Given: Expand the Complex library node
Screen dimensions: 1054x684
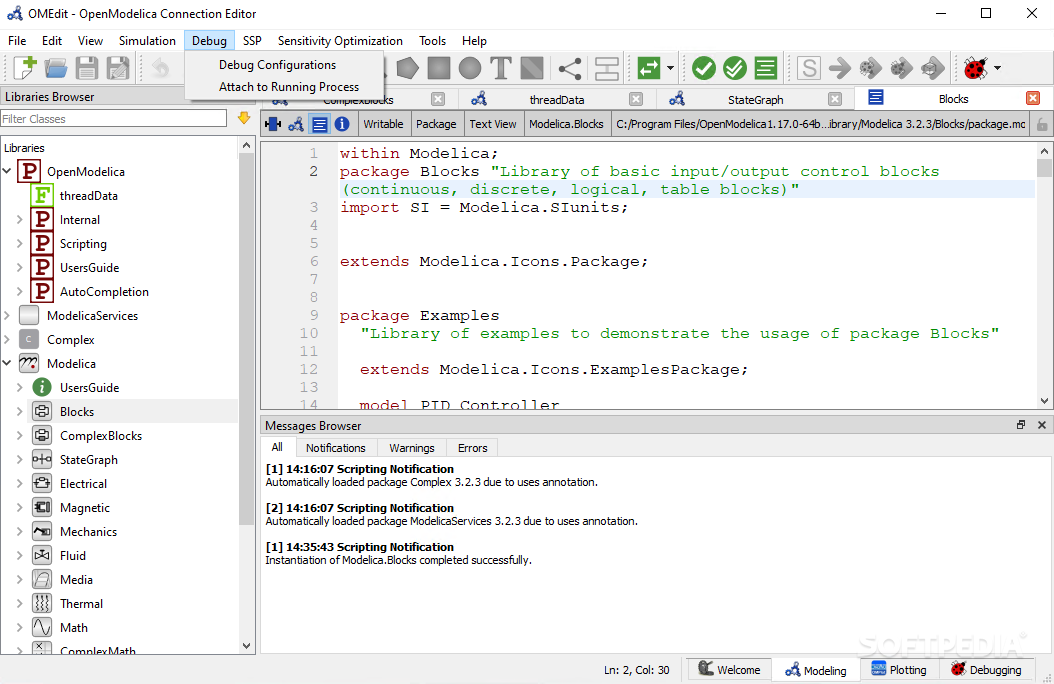Looking at the screenshot, I should (7, 339).
